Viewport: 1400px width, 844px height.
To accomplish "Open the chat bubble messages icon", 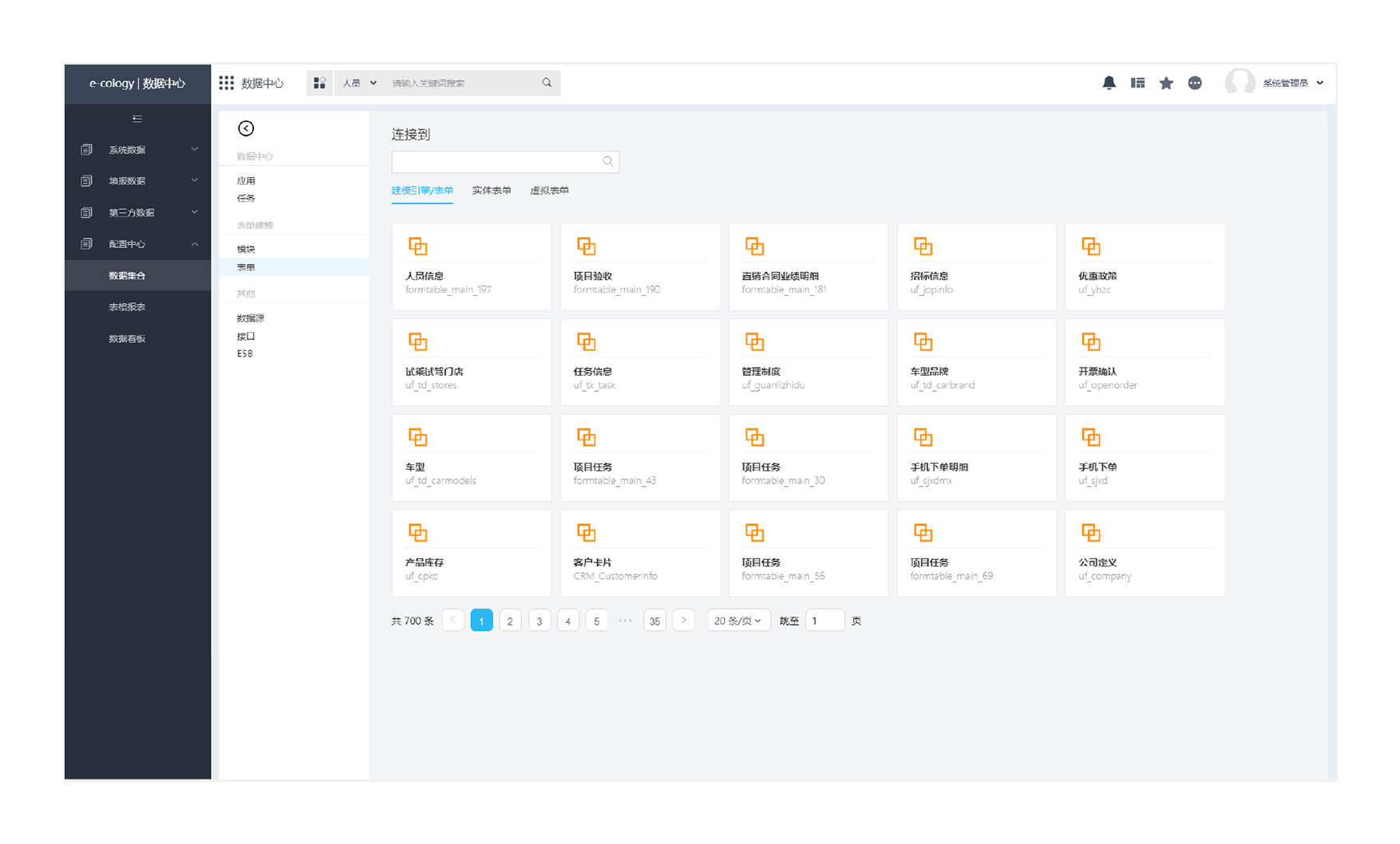I will click(x=1195, y=83).
